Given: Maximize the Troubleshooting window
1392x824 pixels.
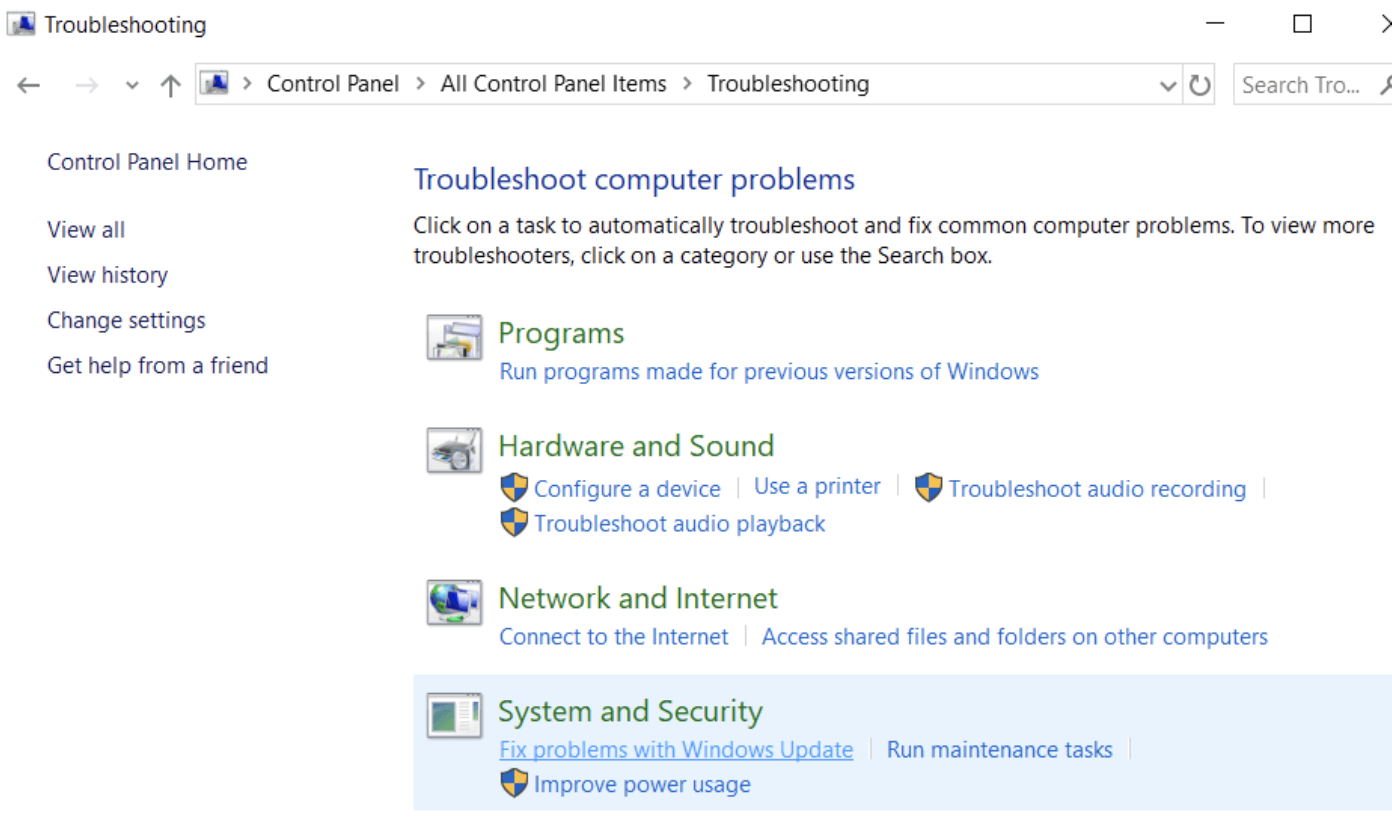Looking at the screenshot, I should pos(1302,24).
